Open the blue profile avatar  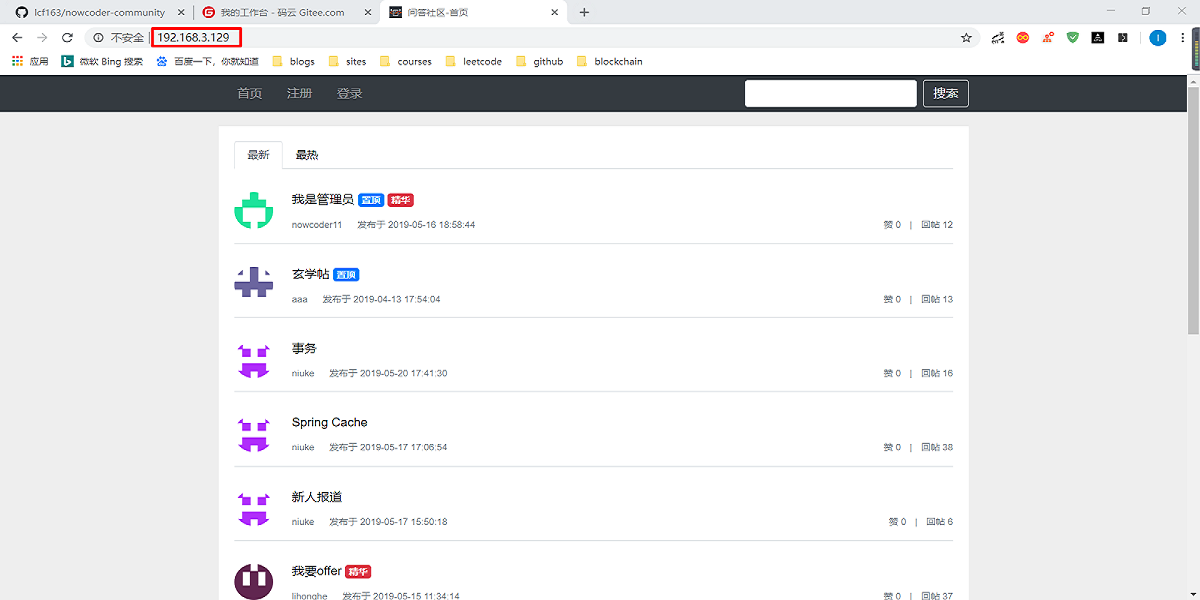coord(1157,37)
